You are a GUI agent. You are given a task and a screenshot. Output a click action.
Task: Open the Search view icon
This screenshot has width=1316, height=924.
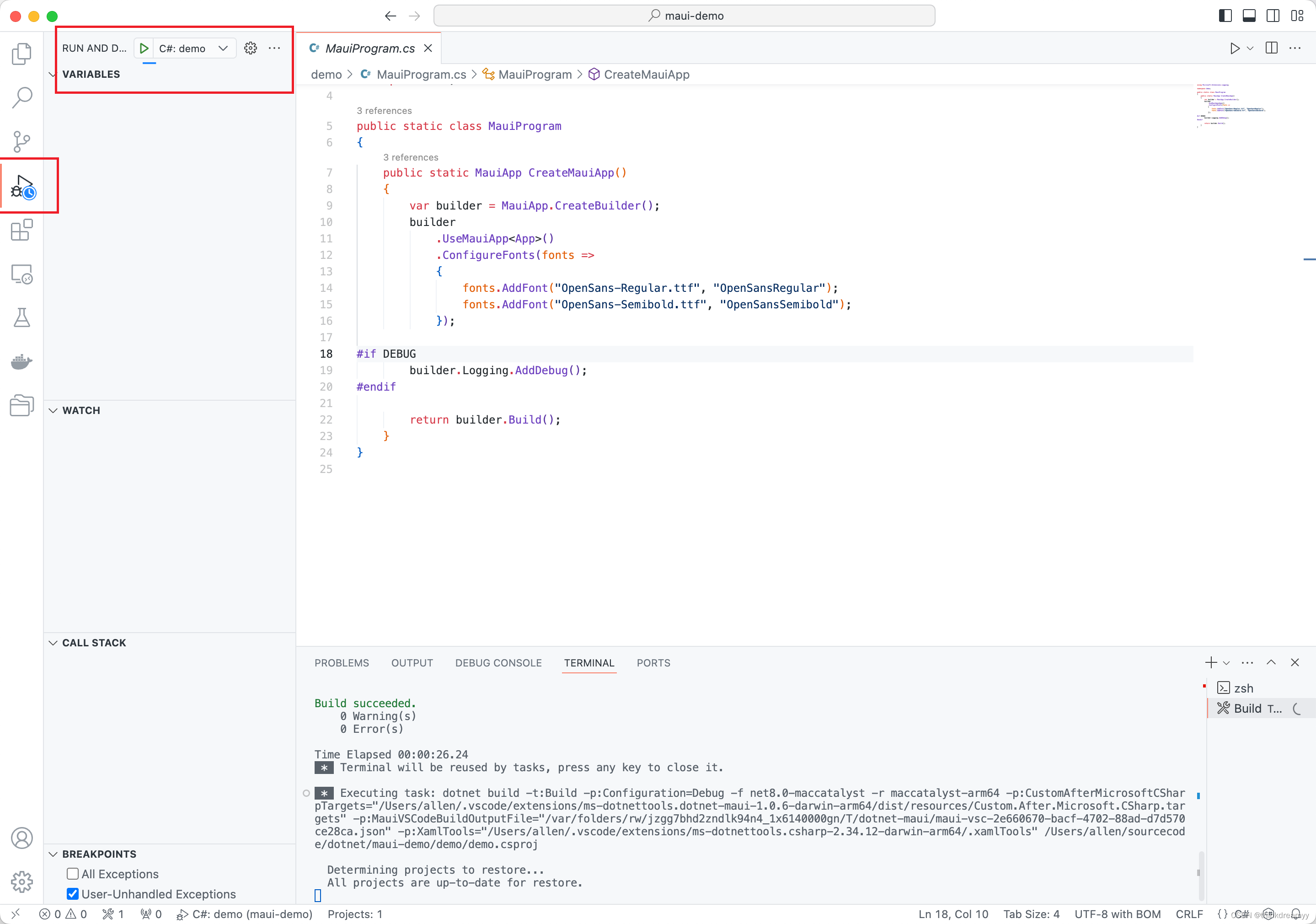point(21,97)
